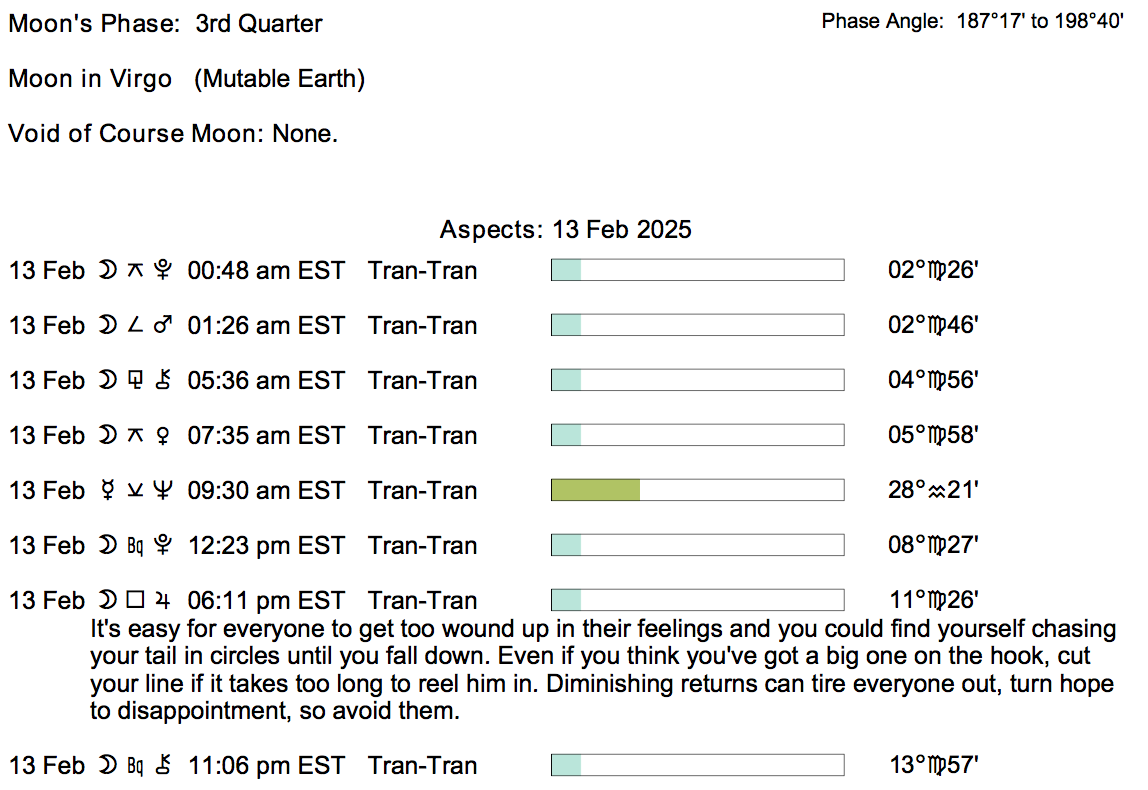Click the Venus glyph in the 07:35 am aspect
The image size is (1148, 790).
(165, 436)
